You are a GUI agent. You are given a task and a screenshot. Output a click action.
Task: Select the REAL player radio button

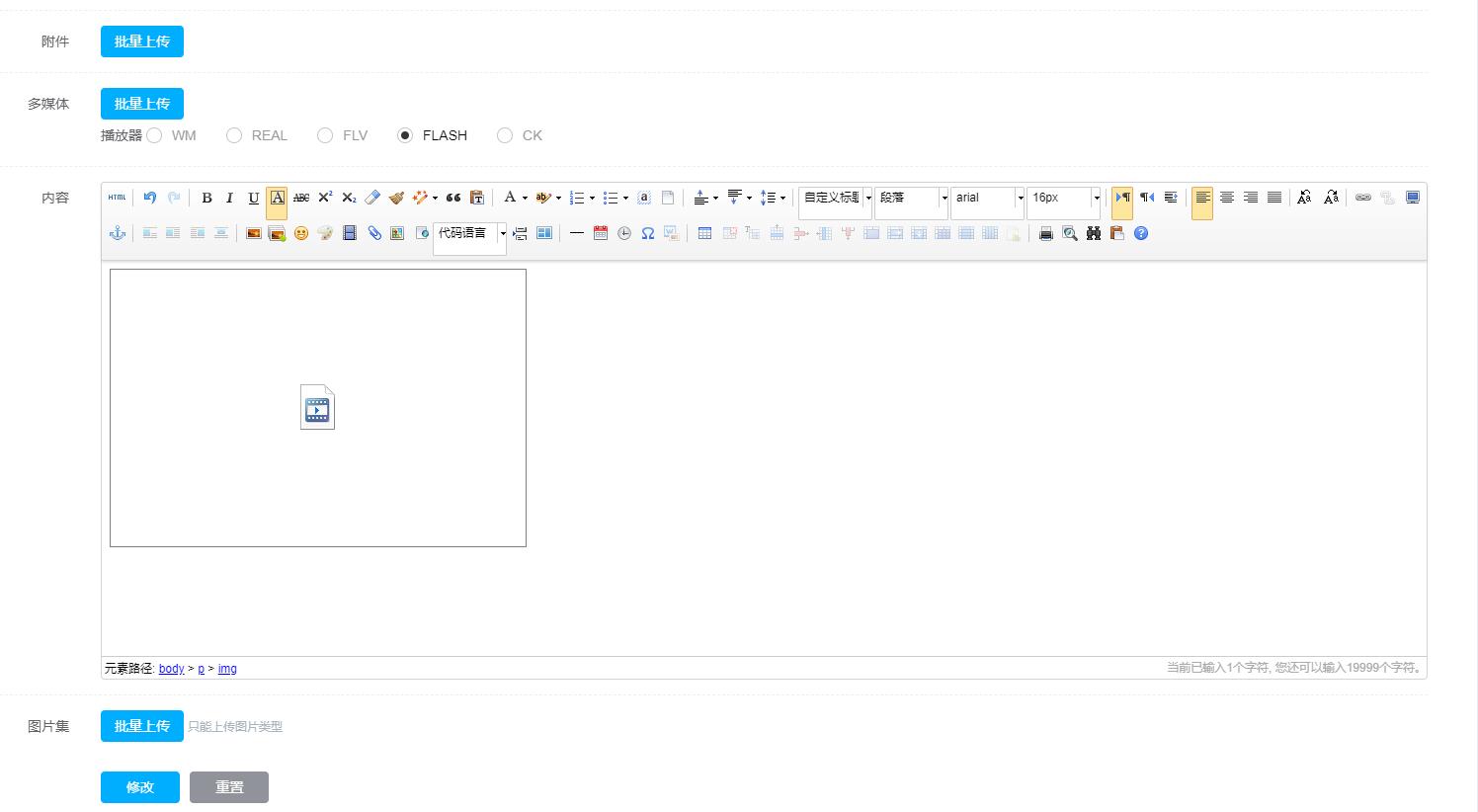pos(234,135)
